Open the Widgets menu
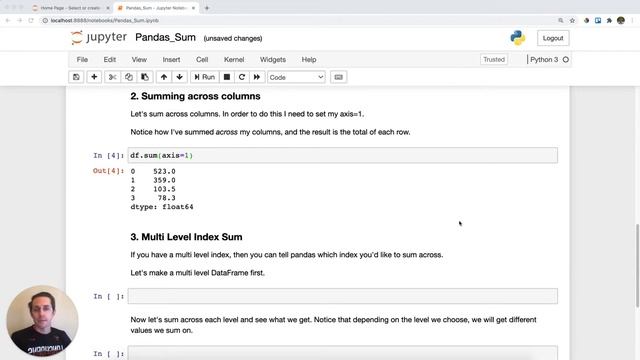 pos(273,60)
